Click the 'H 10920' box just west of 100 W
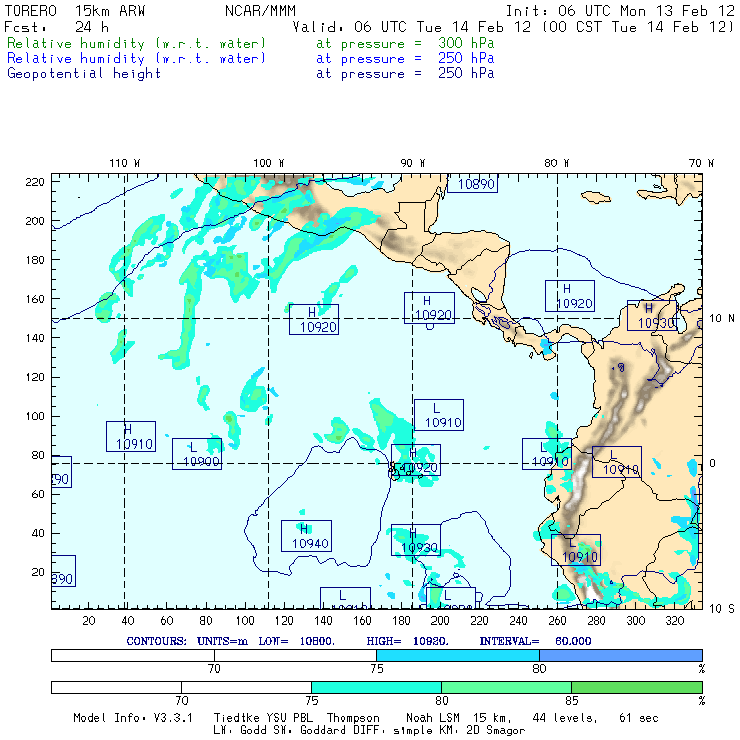740x740 pixels. 314,320
